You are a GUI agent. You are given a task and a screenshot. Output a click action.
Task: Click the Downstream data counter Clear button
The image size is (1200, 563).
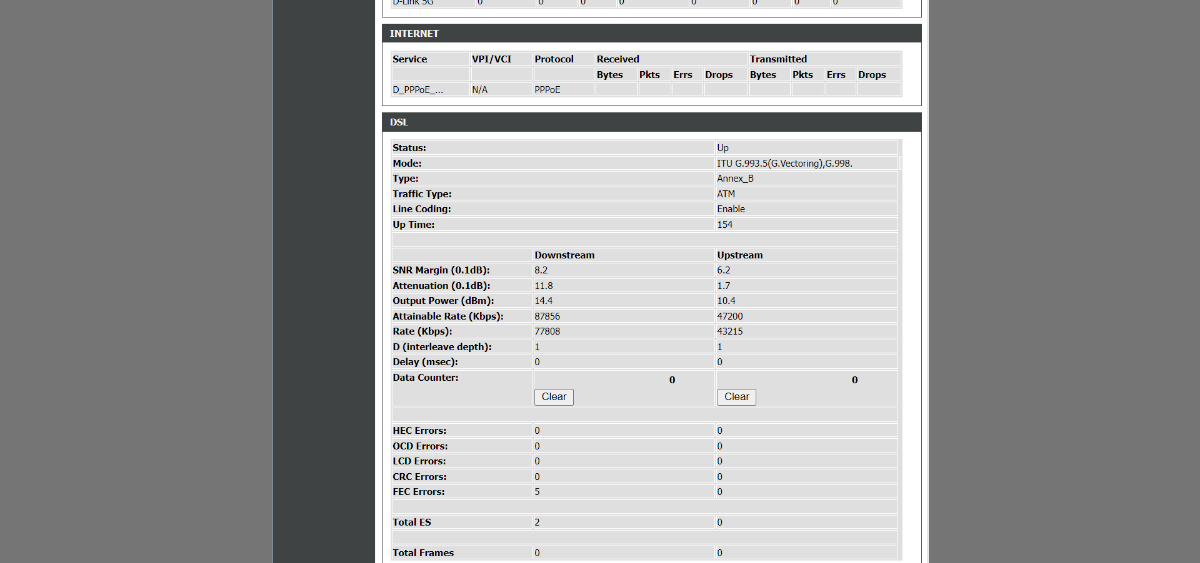point(554,397)
